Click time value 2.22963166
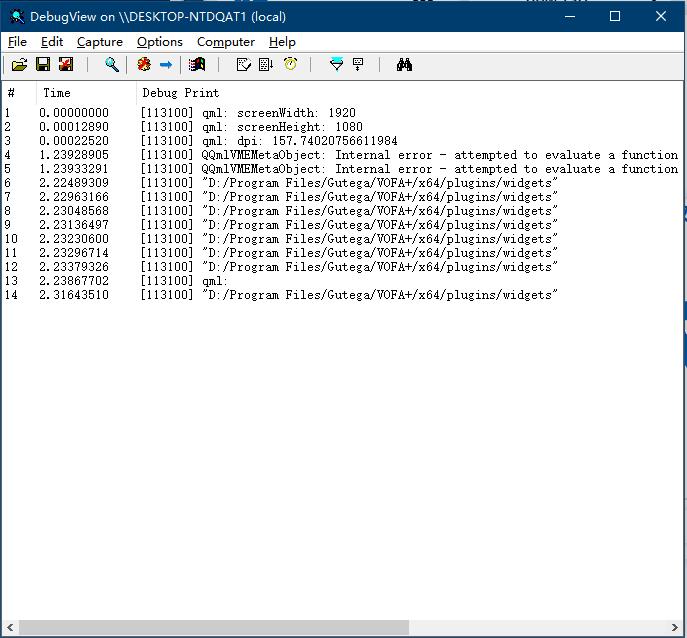 pos(74,197)
